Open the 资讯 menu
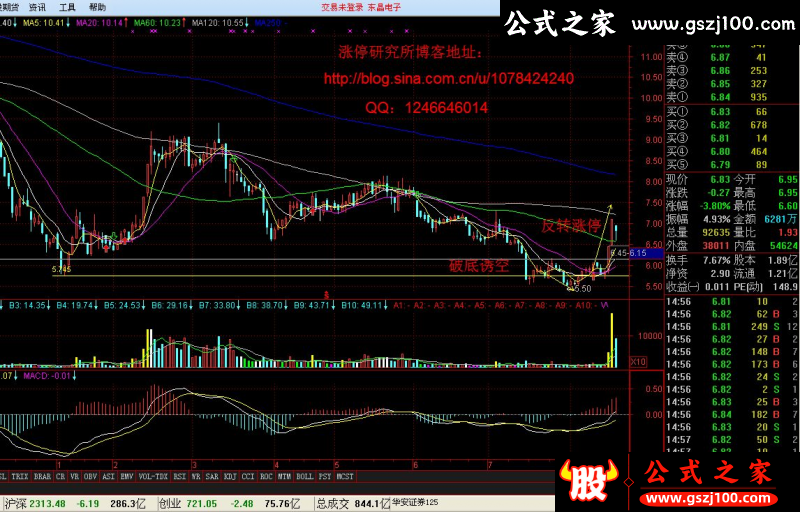The image size is (800, 512). point(37,7)
